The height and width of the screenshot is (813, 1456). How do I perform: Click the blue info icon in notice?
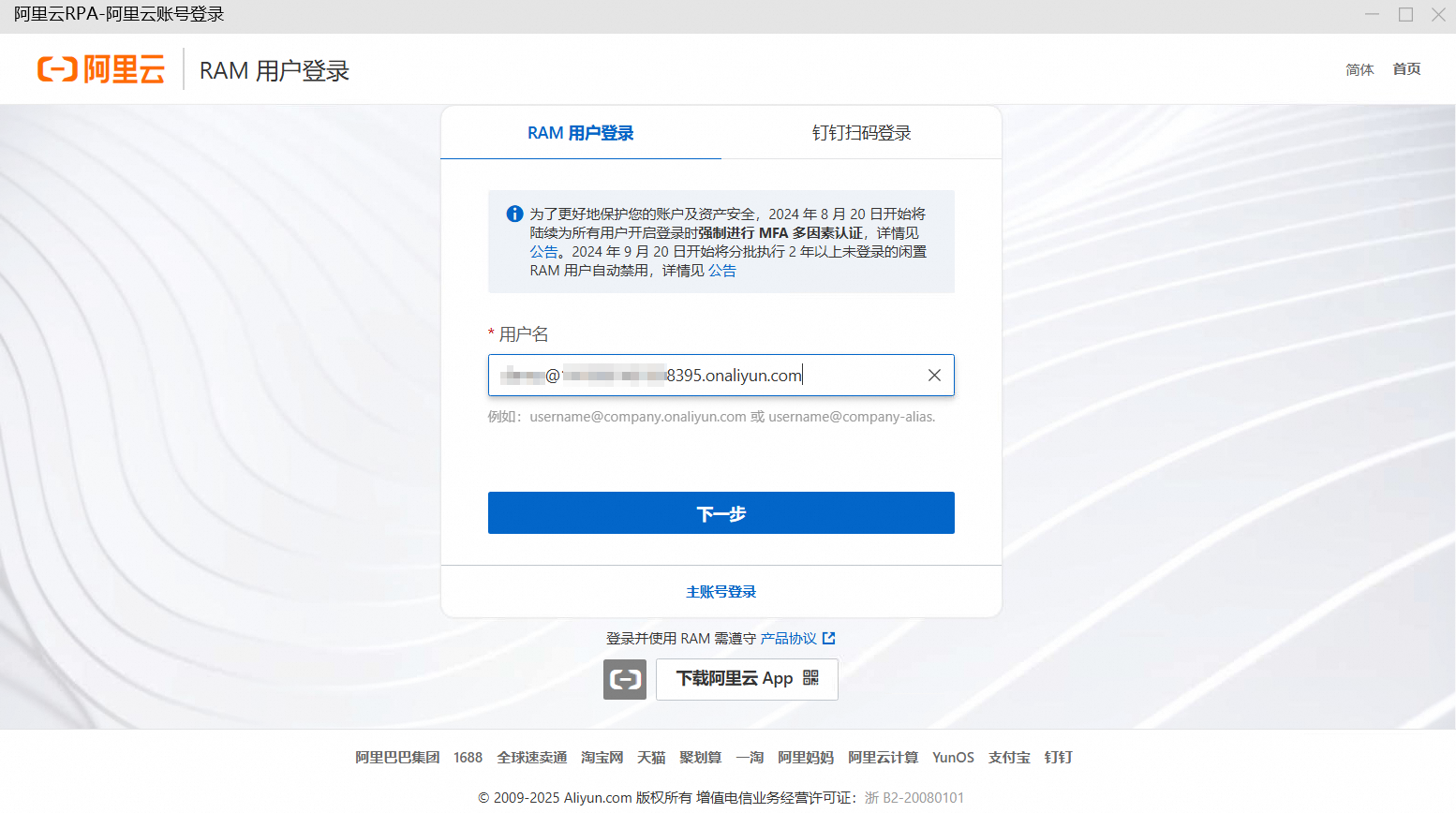pos(514,214)
